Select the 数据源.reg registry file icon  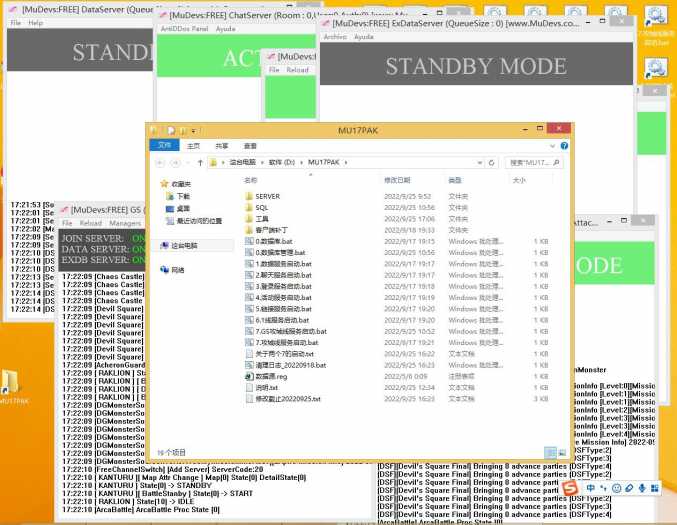pyautogui.click(x=249, y=376)
